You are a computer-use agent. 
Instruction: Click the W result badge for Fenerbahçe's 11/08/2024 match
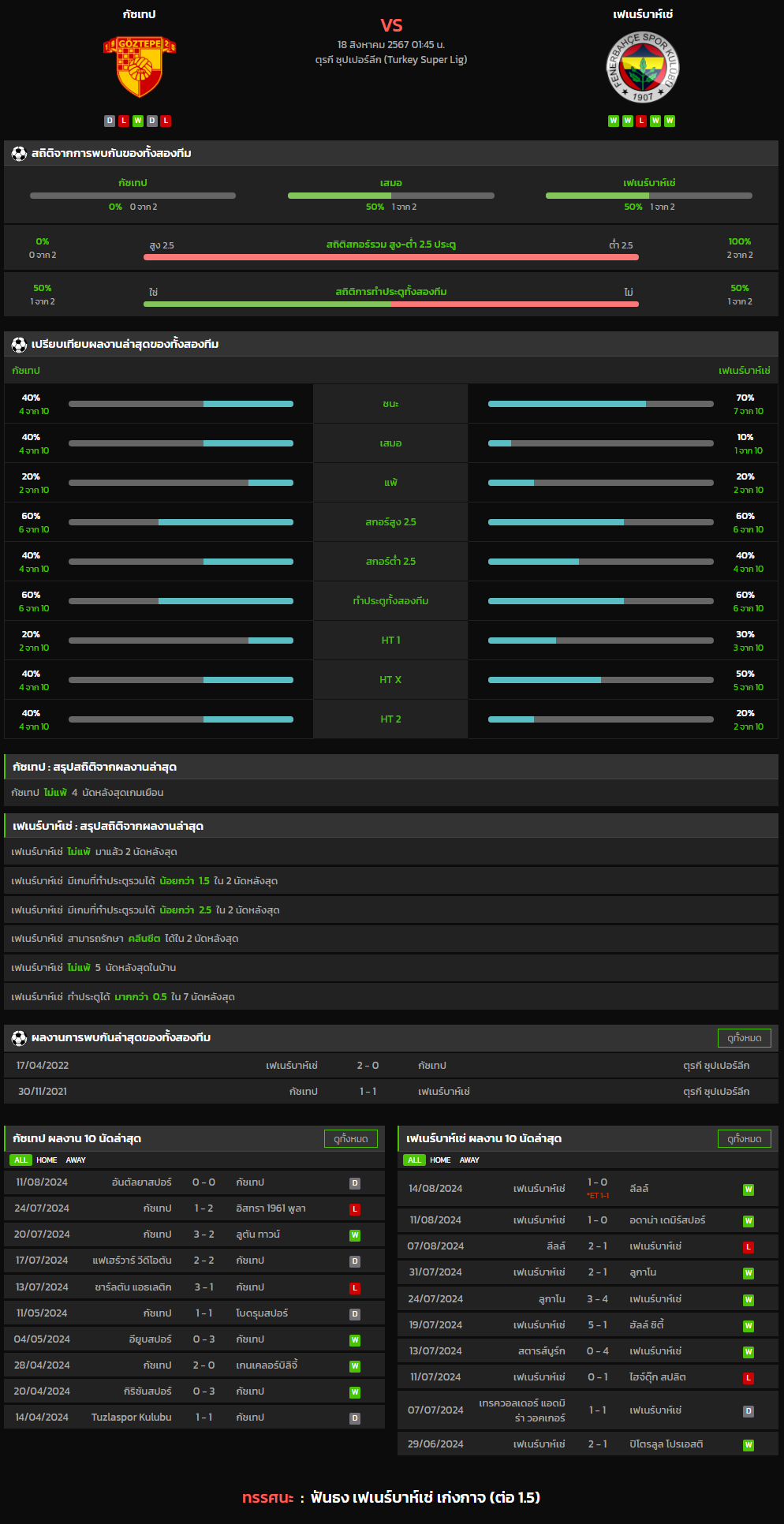[x=749, y=1221]
